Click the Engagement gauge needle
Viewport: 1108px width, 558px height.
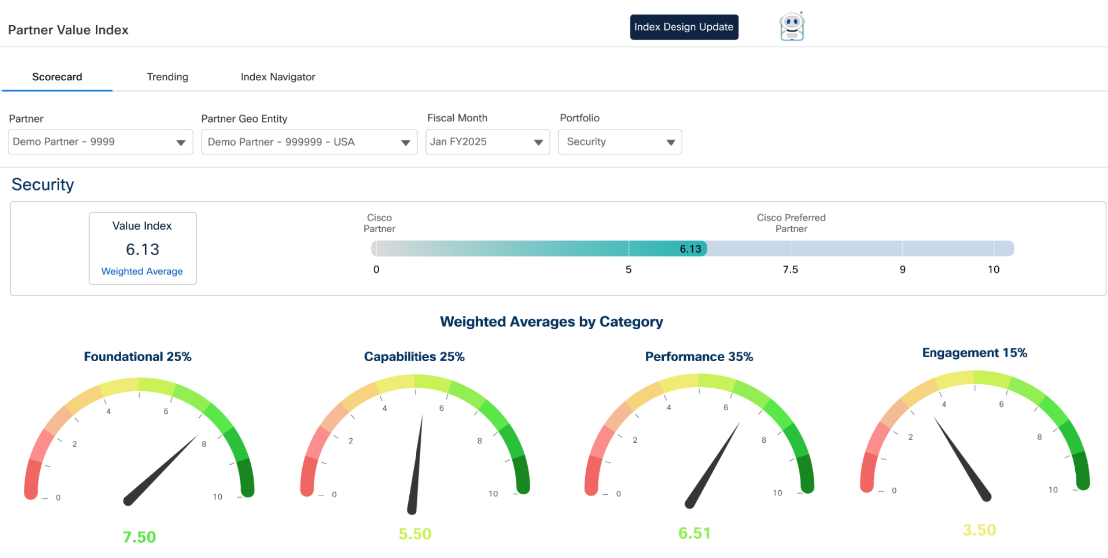tap(964, 460)
